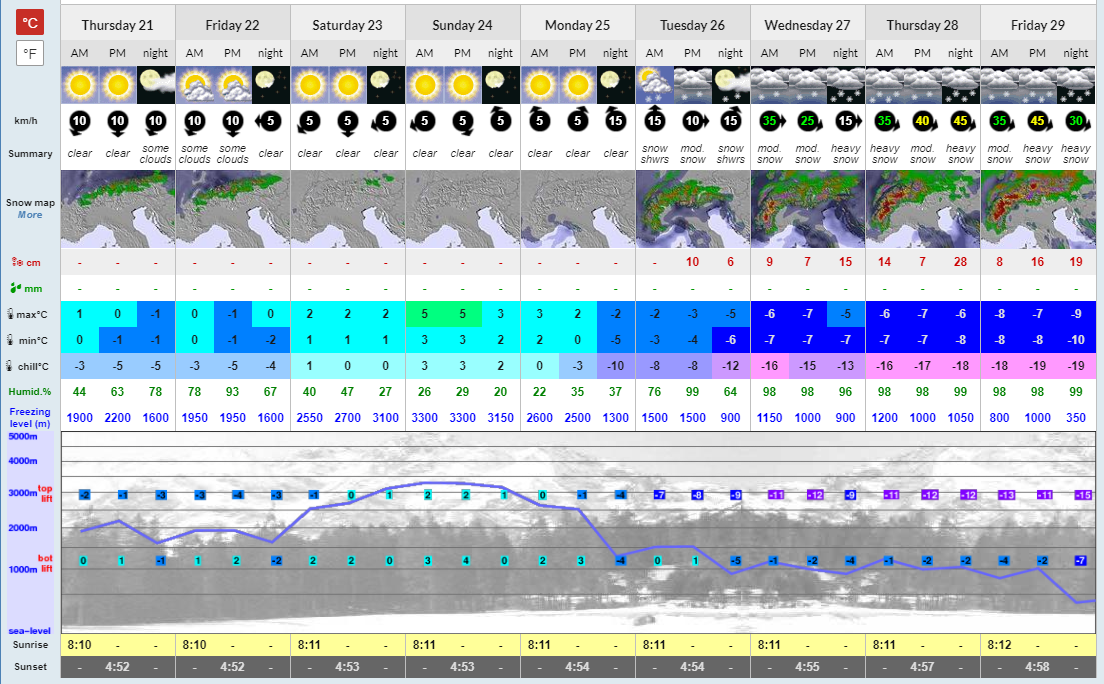Click the Tuesday 26 night 'snow shwrs' summary

point(731,154)
